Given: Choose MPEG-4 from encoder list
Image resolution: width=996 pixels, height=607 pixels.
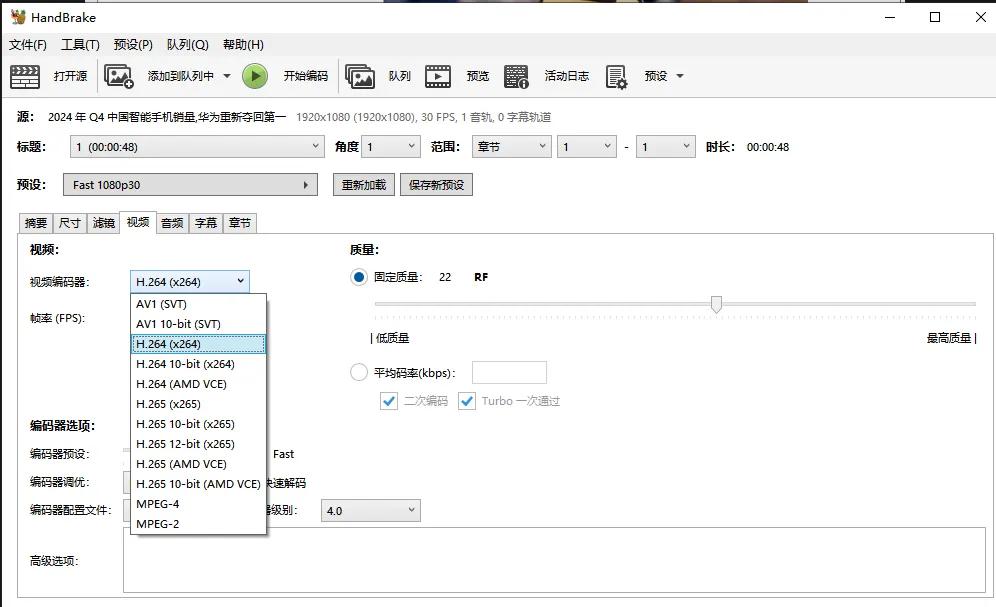Looking at the screenshot, I should pyautogui.click(x=198, y=504).
